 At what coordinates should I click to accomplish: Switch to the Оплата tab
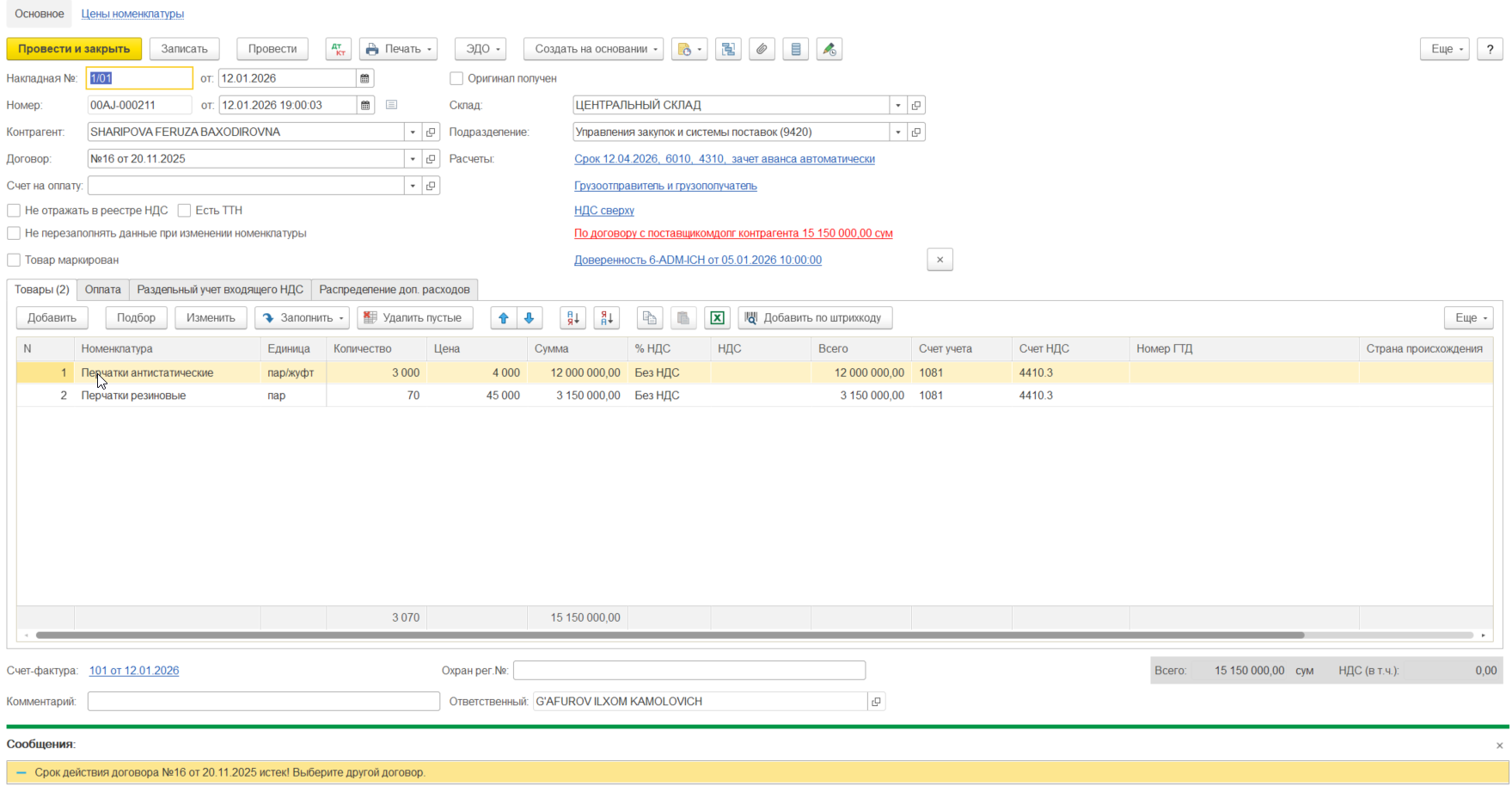tap(103, 290)
